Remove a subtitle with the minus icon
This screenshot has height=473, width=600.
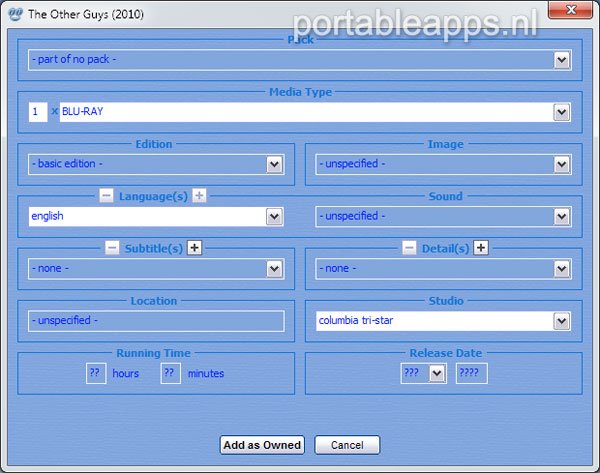click(x=112, y=248)
